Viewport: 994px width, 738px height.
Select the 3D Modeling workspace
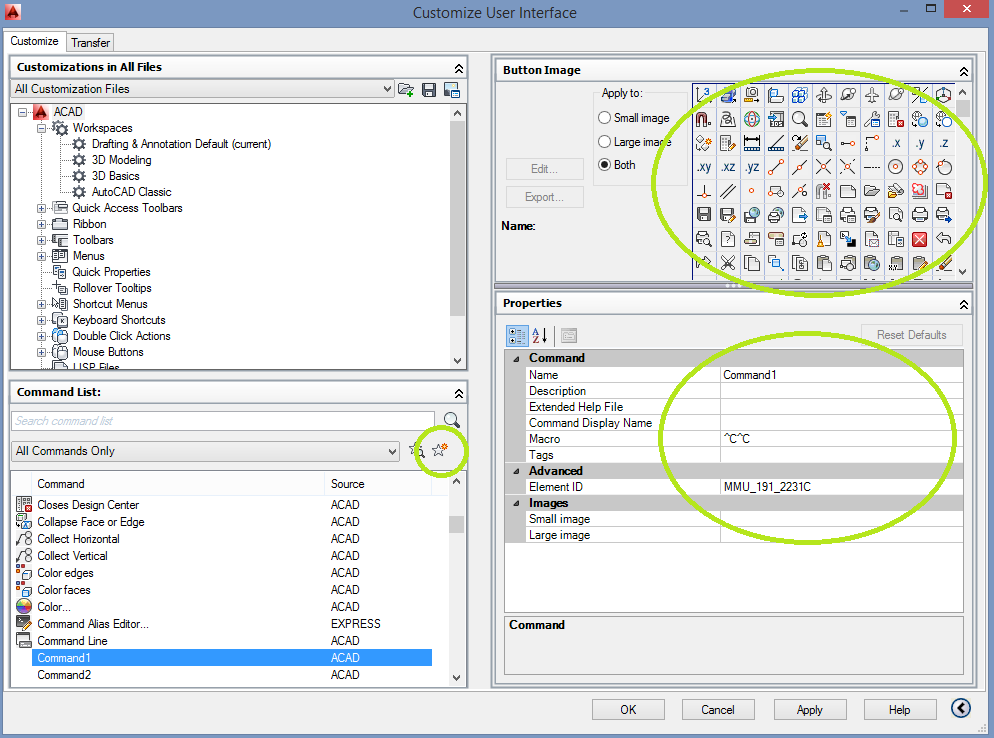point(121,160)
